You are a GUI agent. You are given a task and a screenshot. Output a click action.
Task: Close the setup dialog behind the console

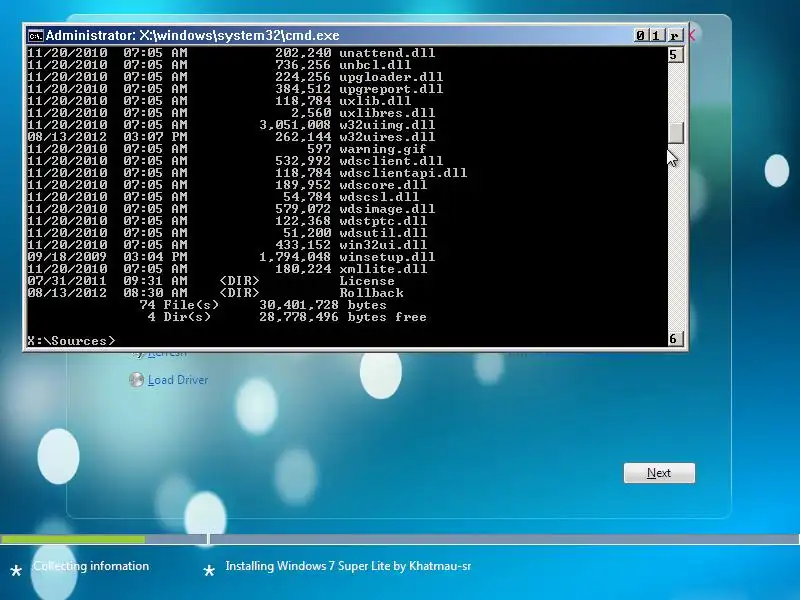(x=692, y=35)
